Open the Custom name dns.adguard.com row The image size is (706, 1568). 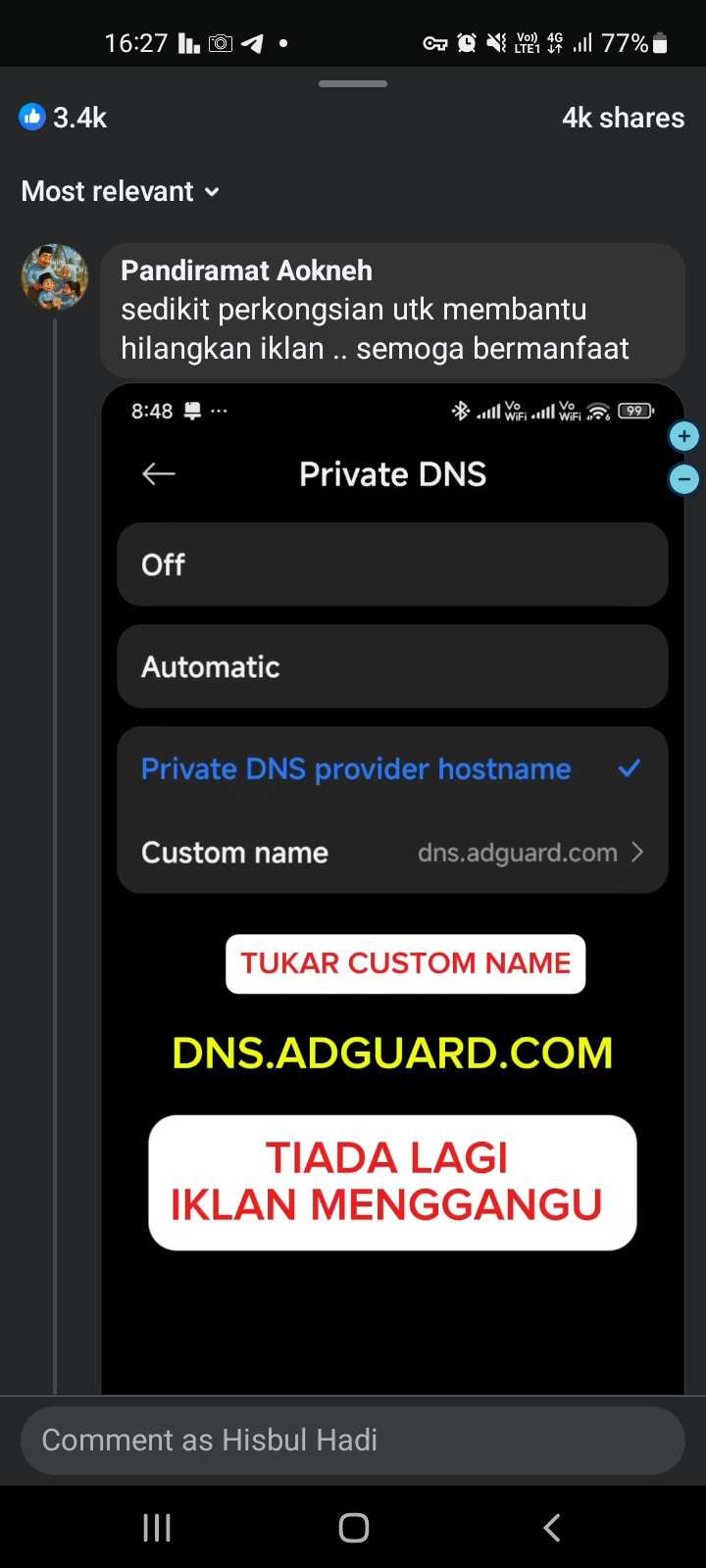[x=392, y=853]
